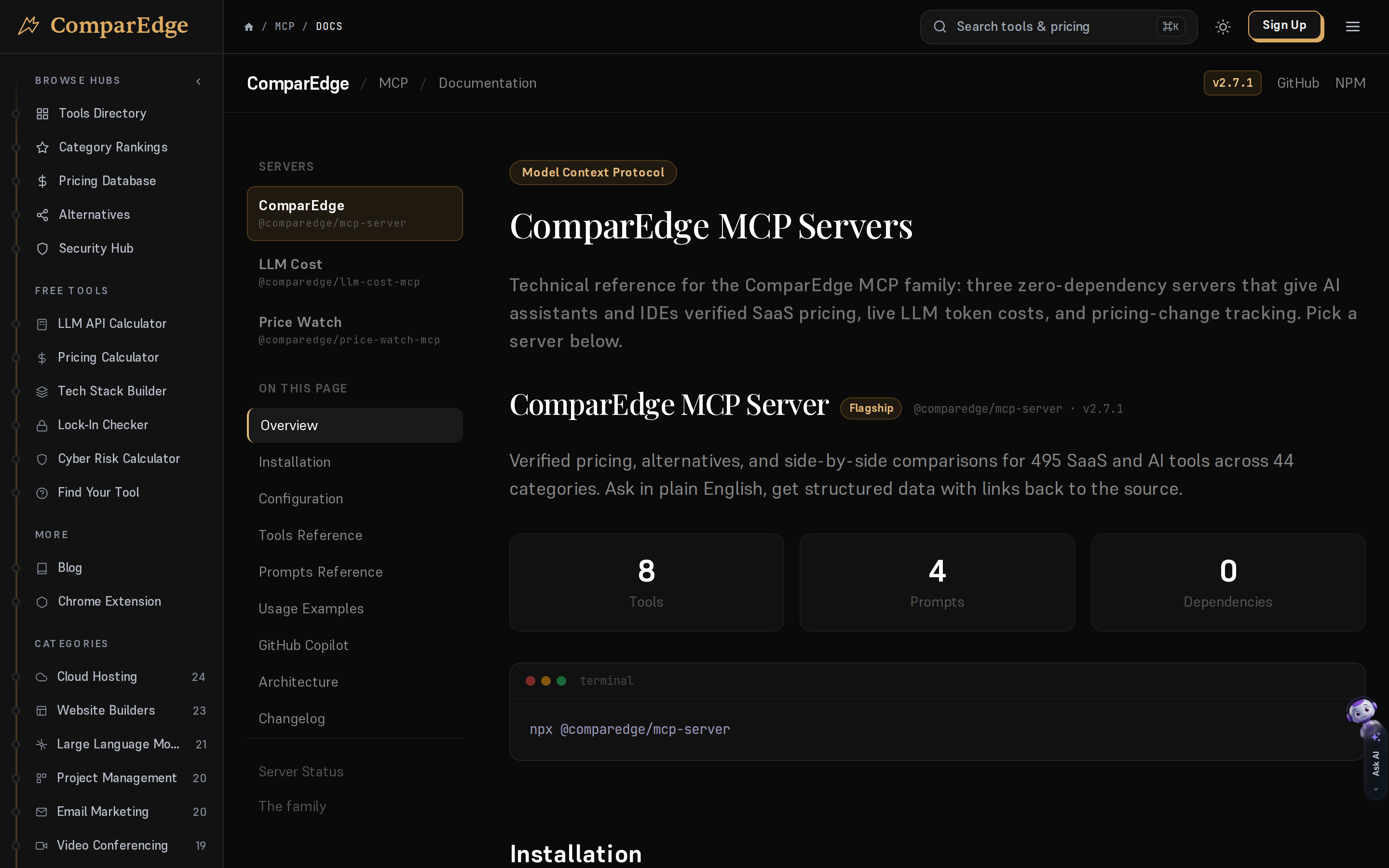
Task: Click the Chrome Extension hexagon icon
Action: pos(42,602)
